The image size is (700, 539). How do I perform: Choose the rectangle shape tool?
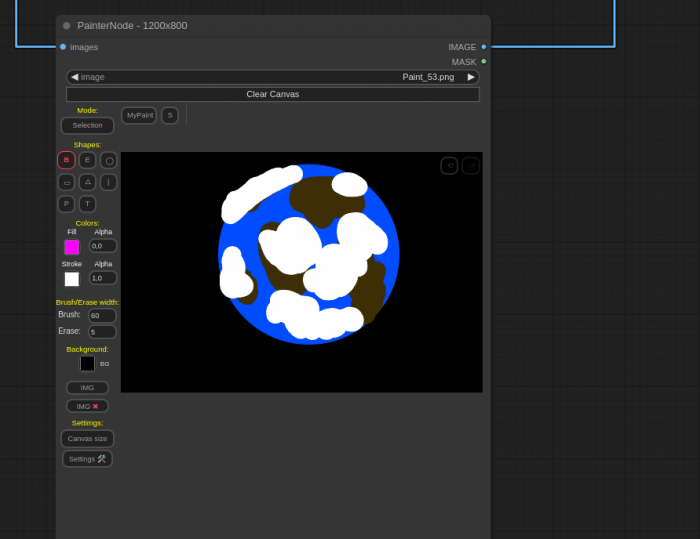pyautogui.click(x=66, y=182)
